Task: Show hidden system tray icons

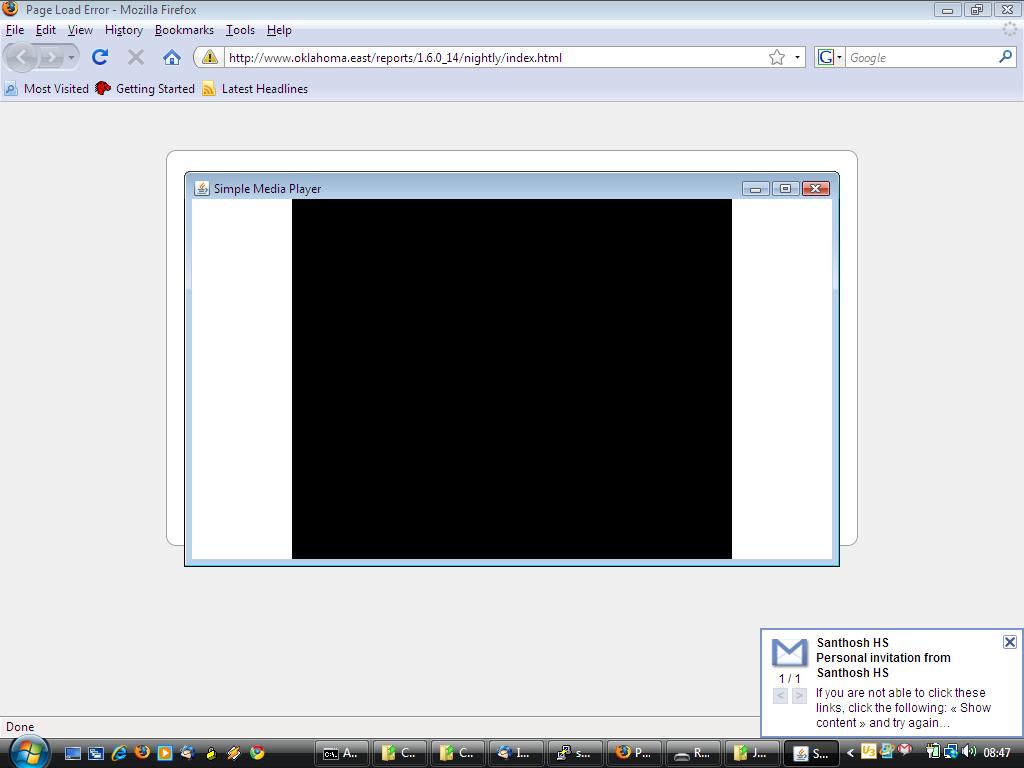Action: click(851, 753)
